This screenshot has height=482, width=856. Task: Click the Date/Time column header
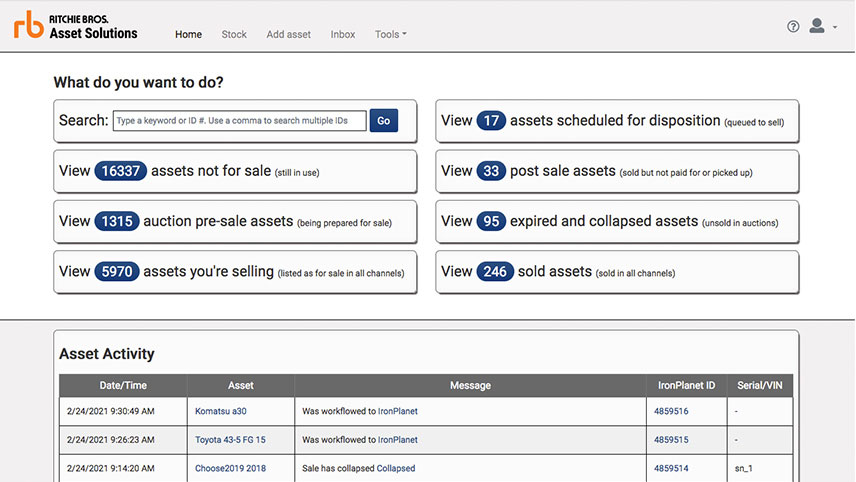123,385
